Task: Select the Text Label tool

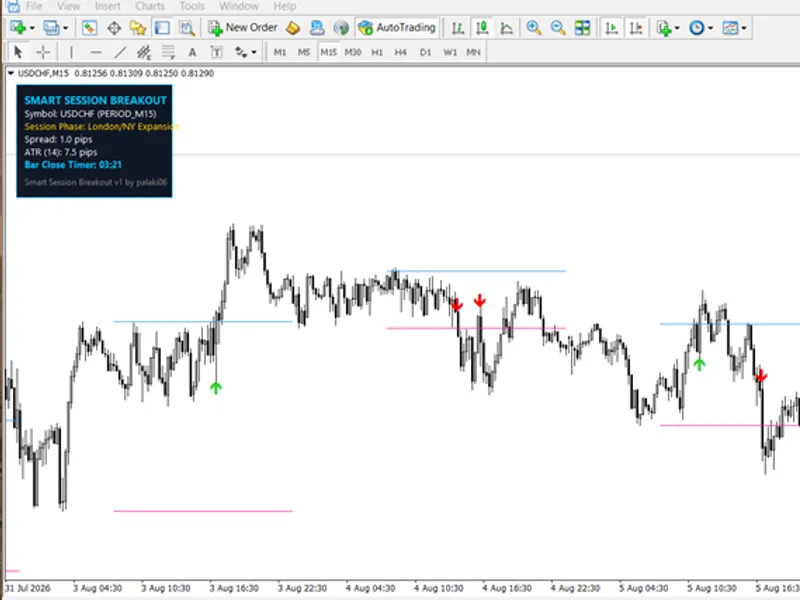Action: click(216, 52)
